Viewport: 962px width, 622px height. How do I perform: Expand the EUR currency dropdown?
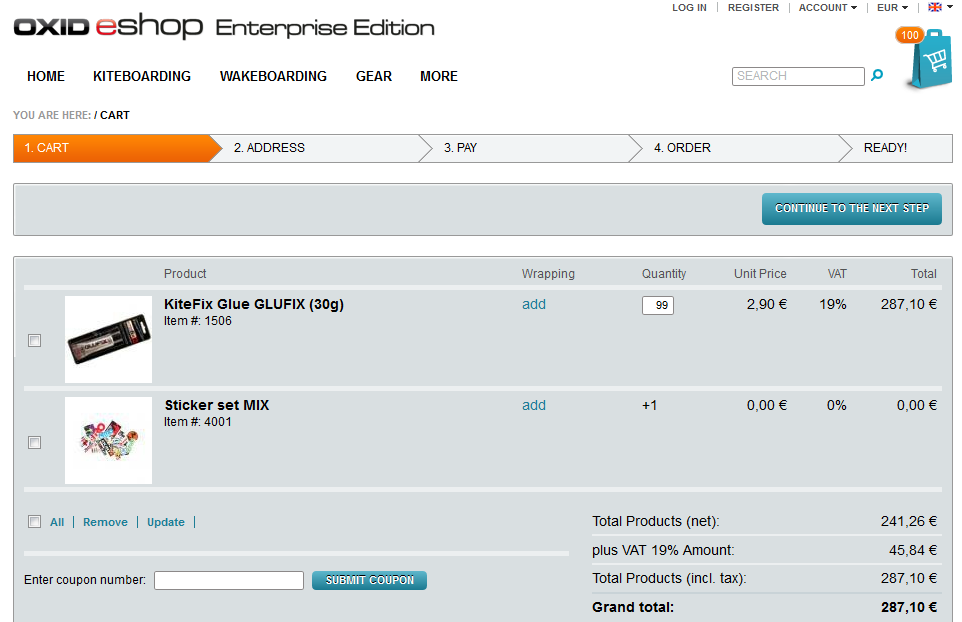(892, 8)
